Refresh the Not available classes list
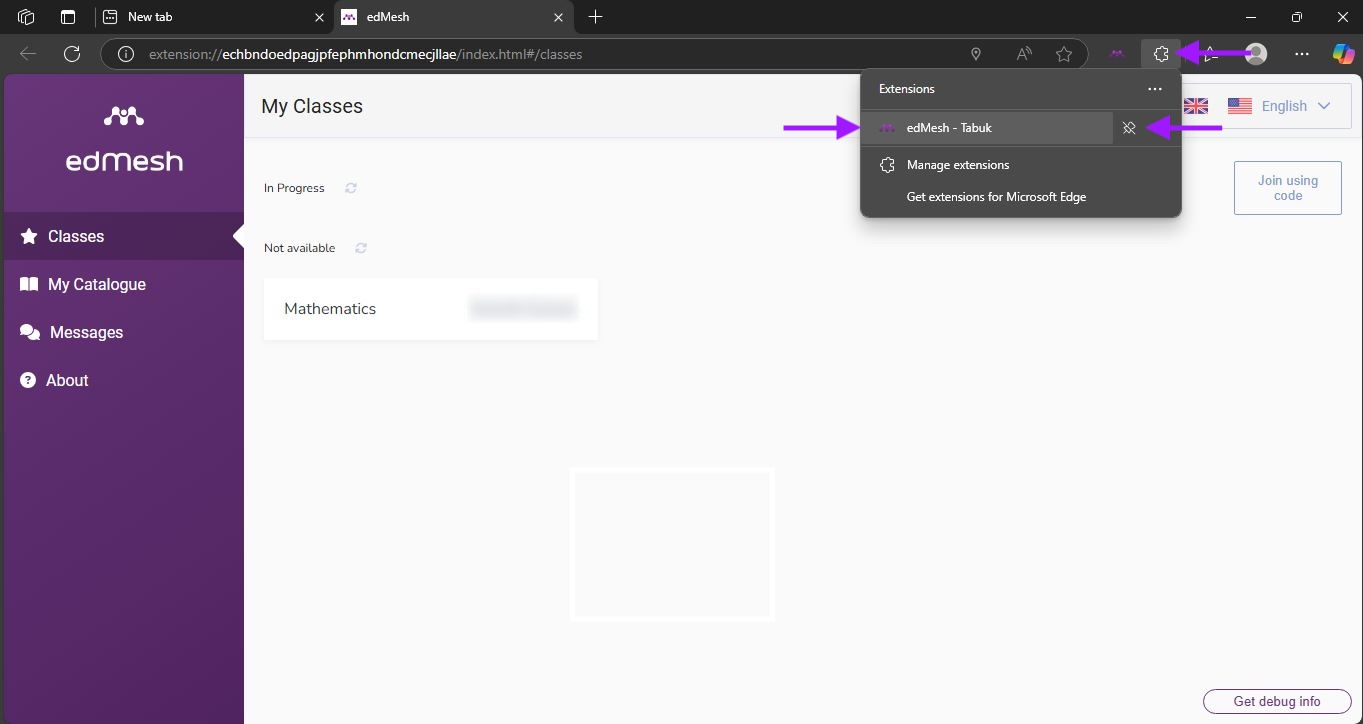Screen dimensions: 1363x724 (361, 248)
